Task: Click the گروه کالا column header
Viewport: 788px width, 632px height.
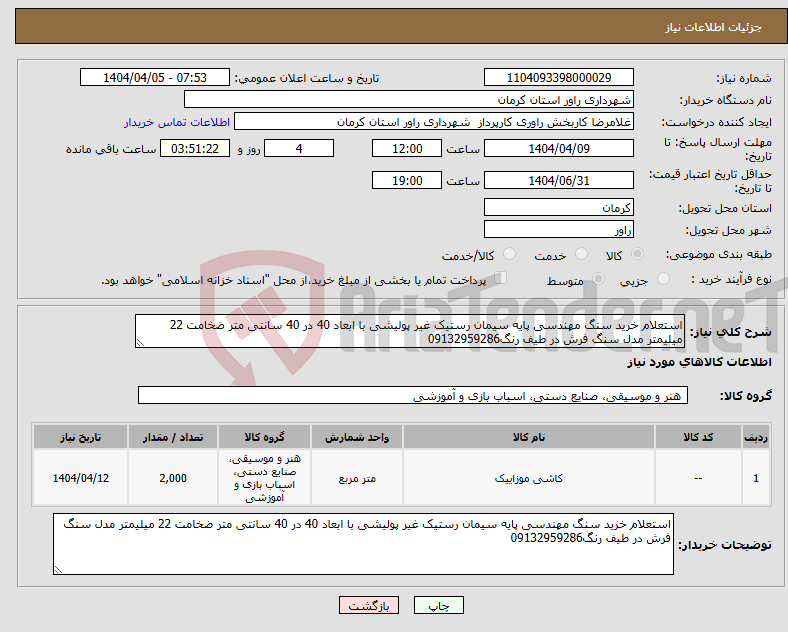Action: click(264, 437)
